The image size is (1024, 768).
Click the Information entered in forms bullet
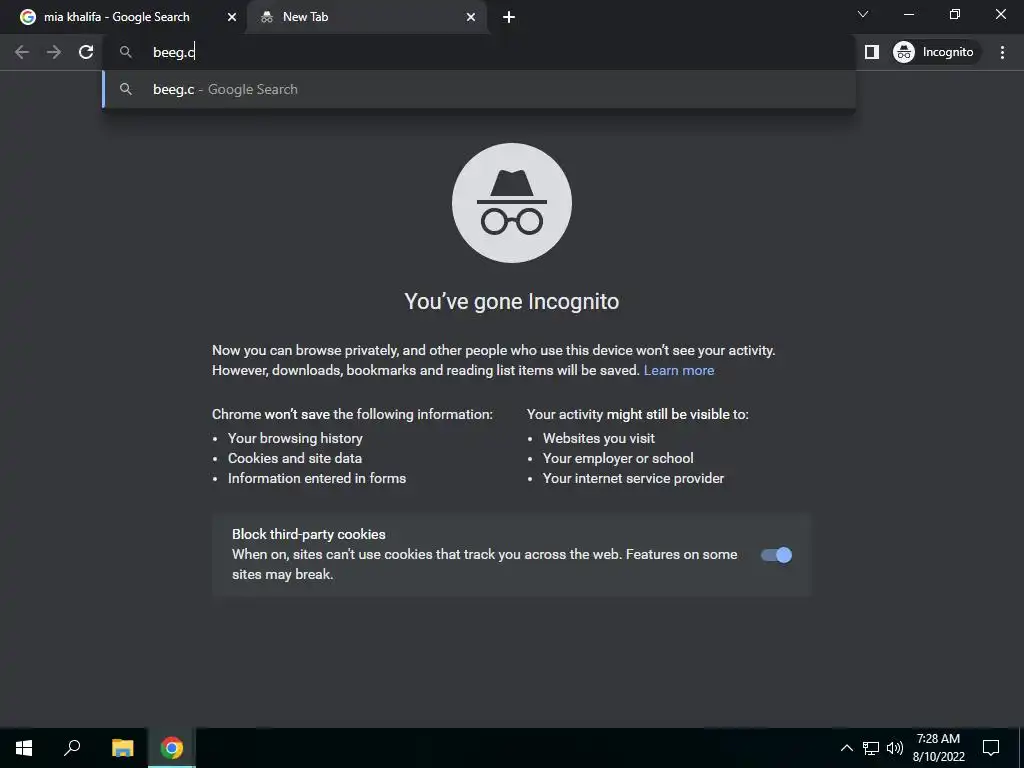point(317,479)
